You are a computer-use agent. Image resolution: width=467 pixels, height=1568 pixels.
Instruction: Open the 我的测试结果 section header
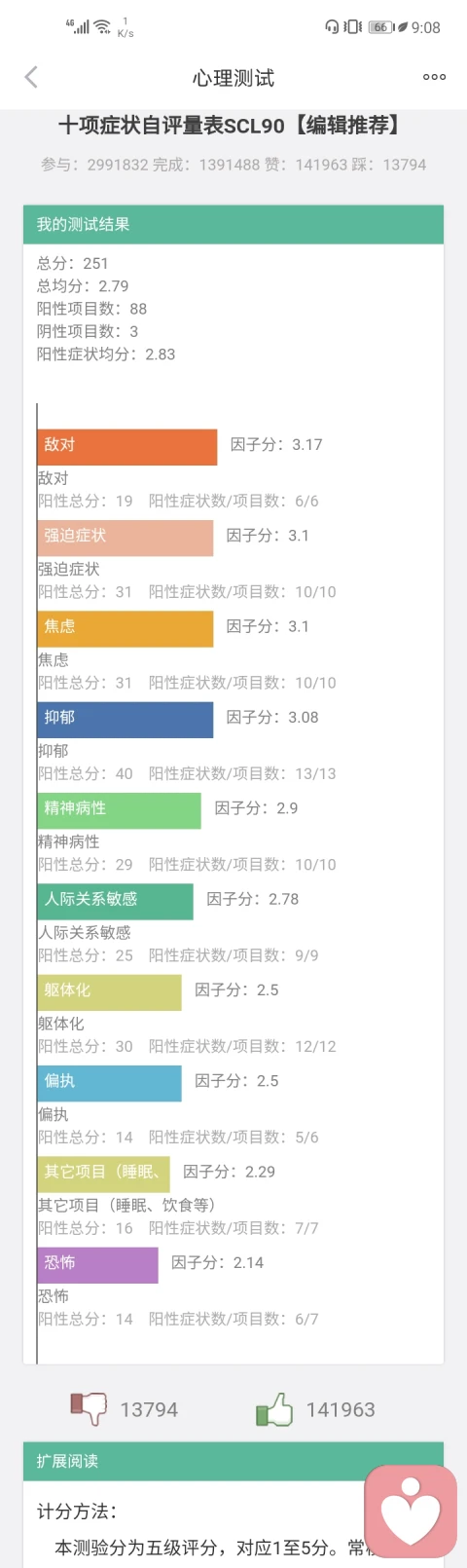click(233, 224)
